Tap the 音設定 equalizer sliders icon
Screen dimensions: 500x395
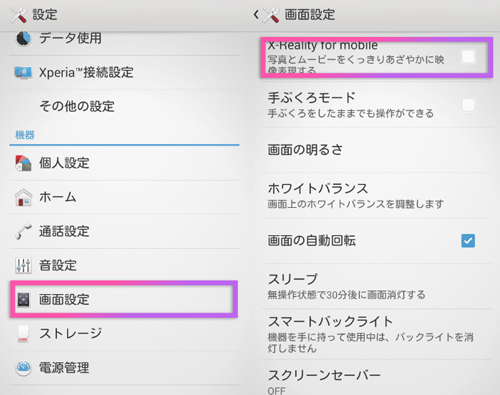[x=23, y=265]
